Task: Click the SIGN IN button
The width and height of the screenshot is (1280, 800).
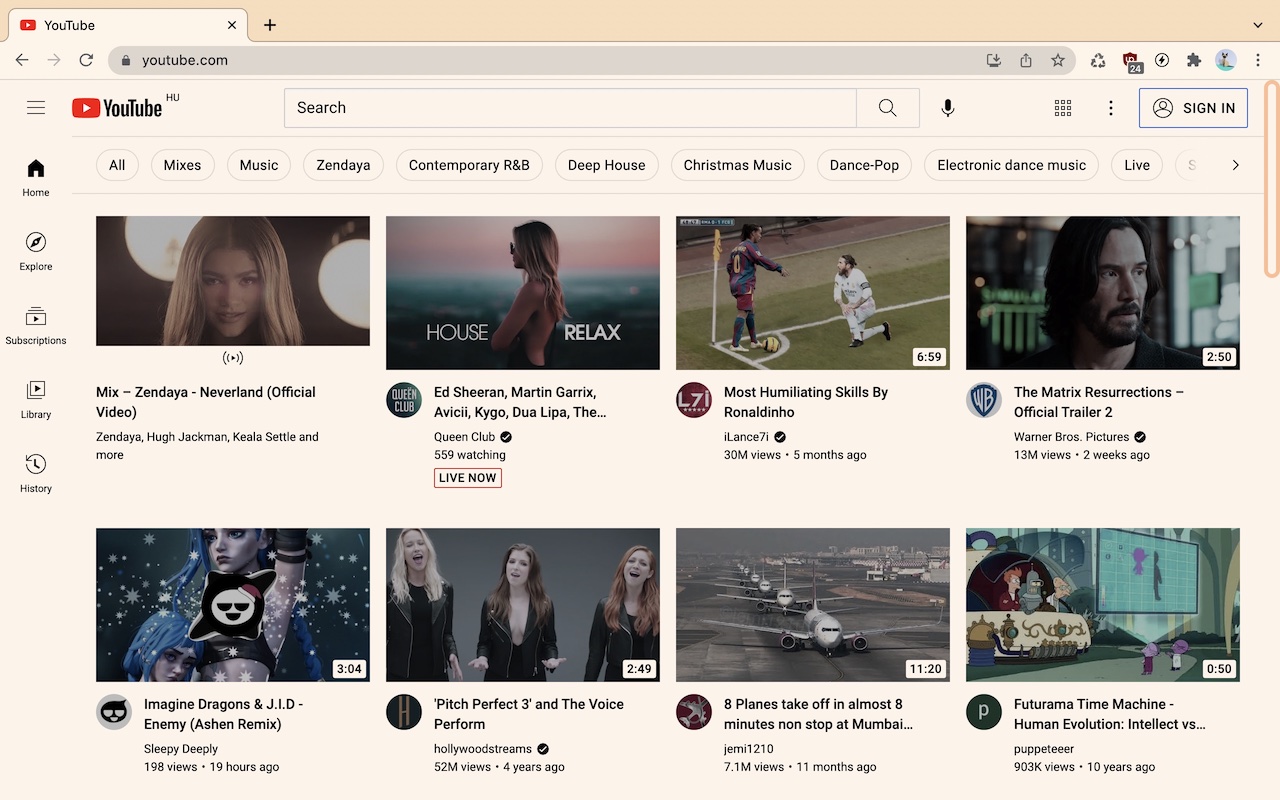Action: pyautogui.click(x=1193, y=108)
